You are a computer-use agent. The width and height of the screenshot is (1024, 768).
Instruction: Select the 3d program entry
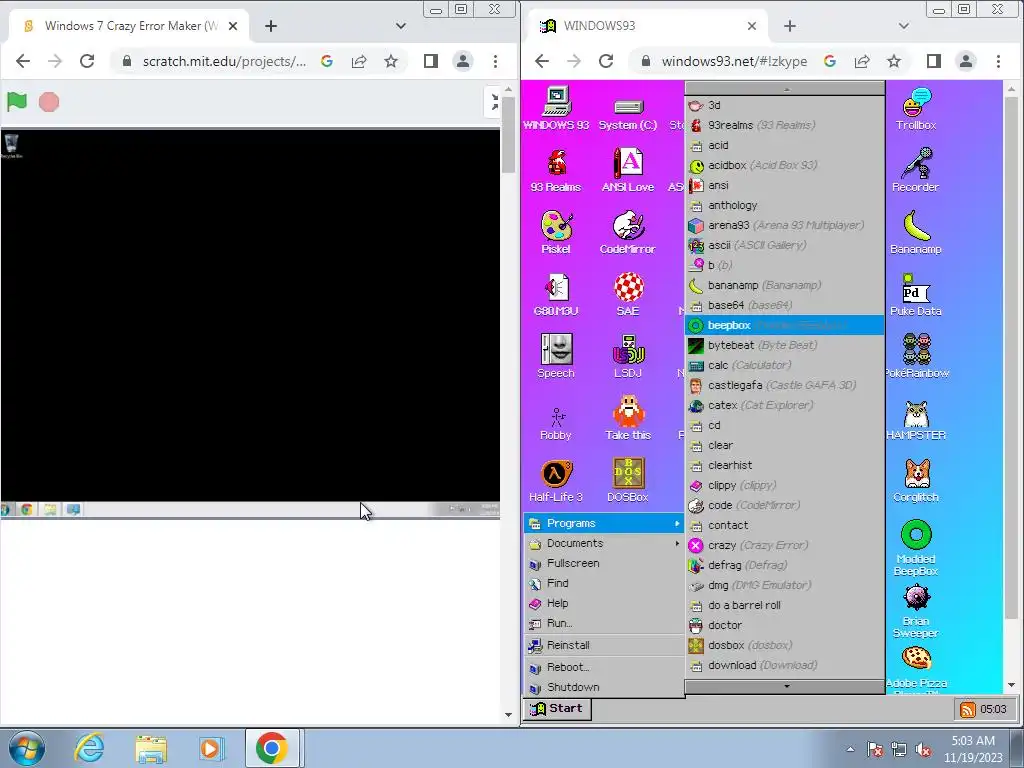point(785,105)
